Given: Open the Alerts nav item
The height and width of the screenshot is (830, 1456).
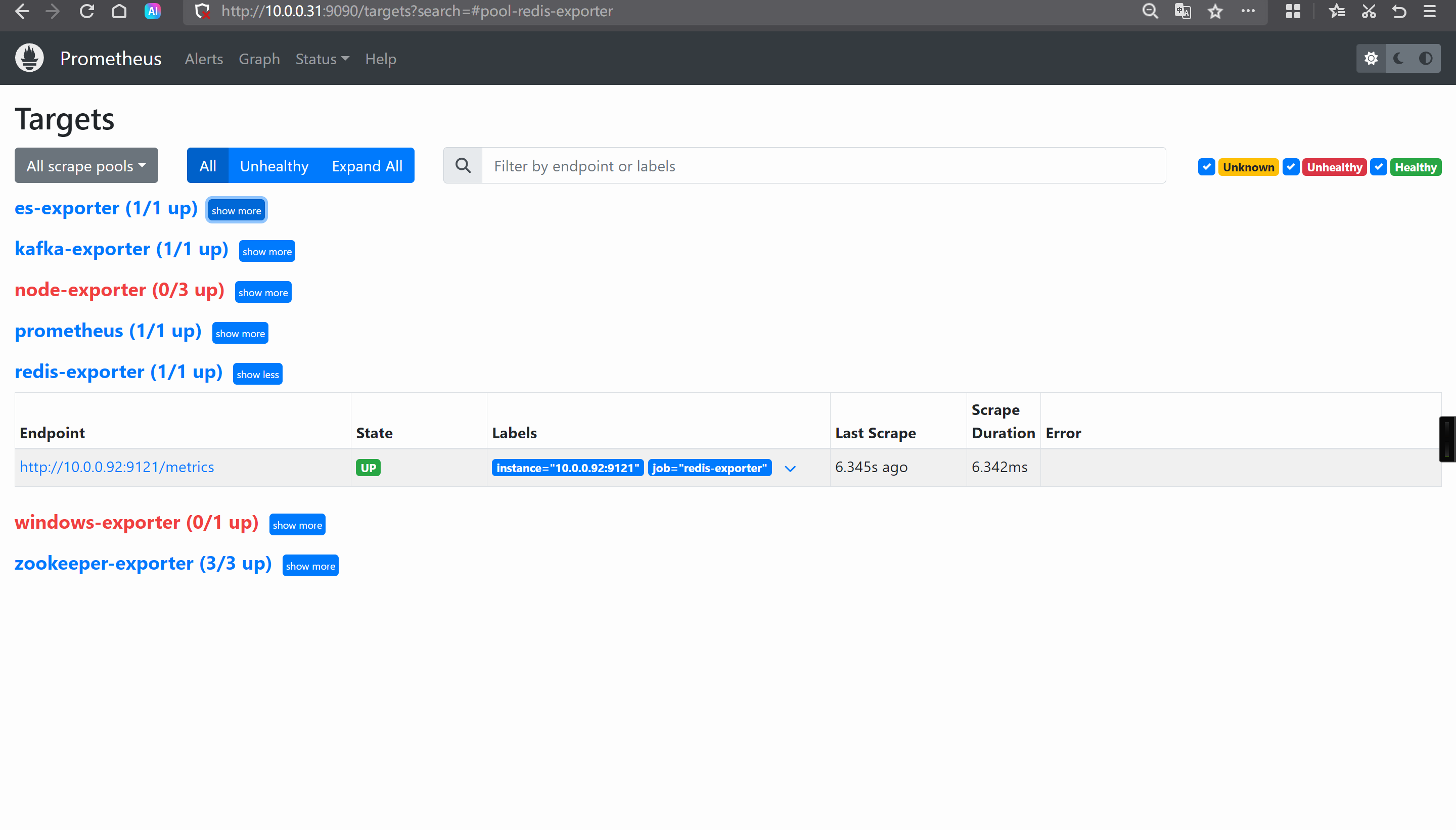Looking at the screenshot, I should (204, 59).
